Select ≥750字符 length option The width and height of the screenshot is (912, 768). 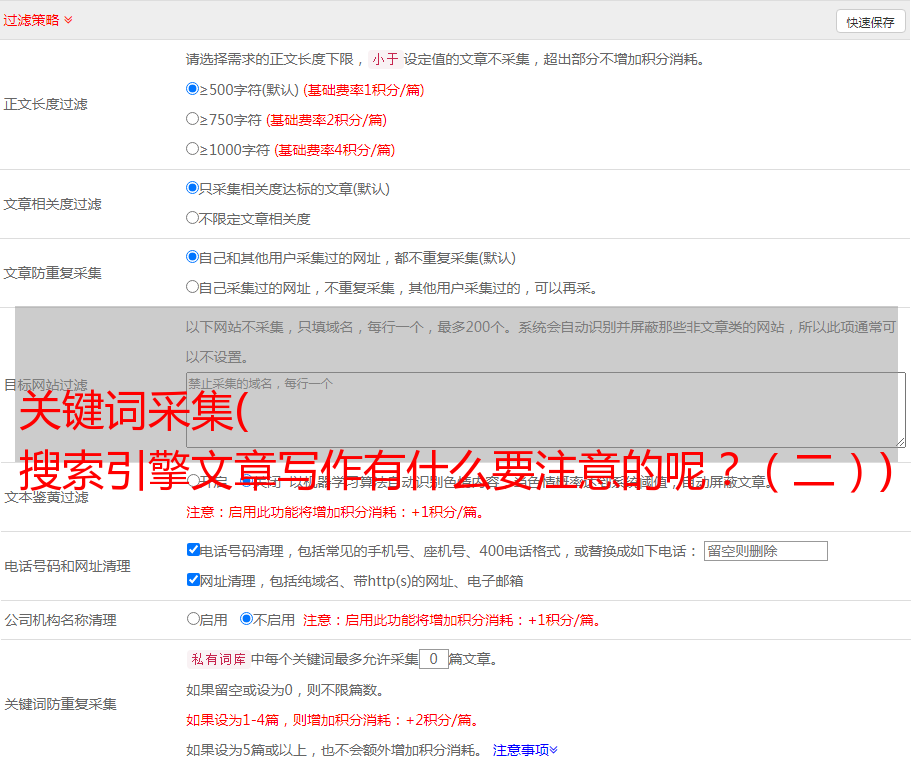192,119
